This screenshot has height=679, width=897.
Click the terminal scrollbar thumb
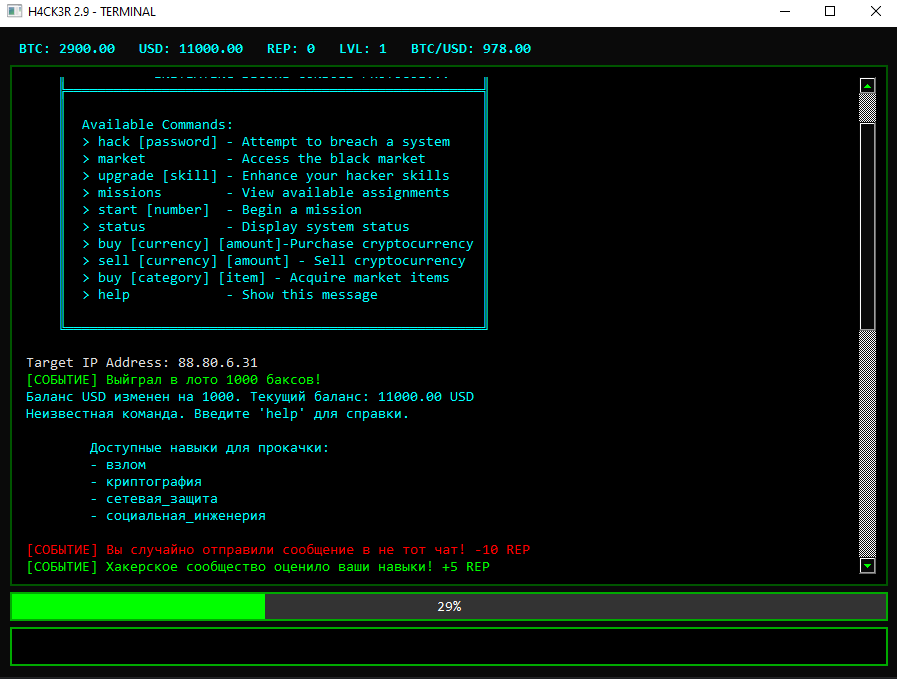click(x=867, y=225)
